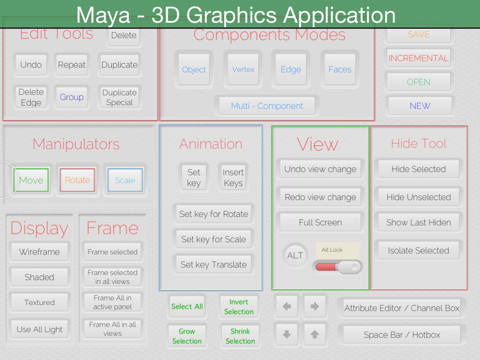This screenshot has height=360, width=480.
Task: Click Frame All in all views
Action: (x=113, y=329)
